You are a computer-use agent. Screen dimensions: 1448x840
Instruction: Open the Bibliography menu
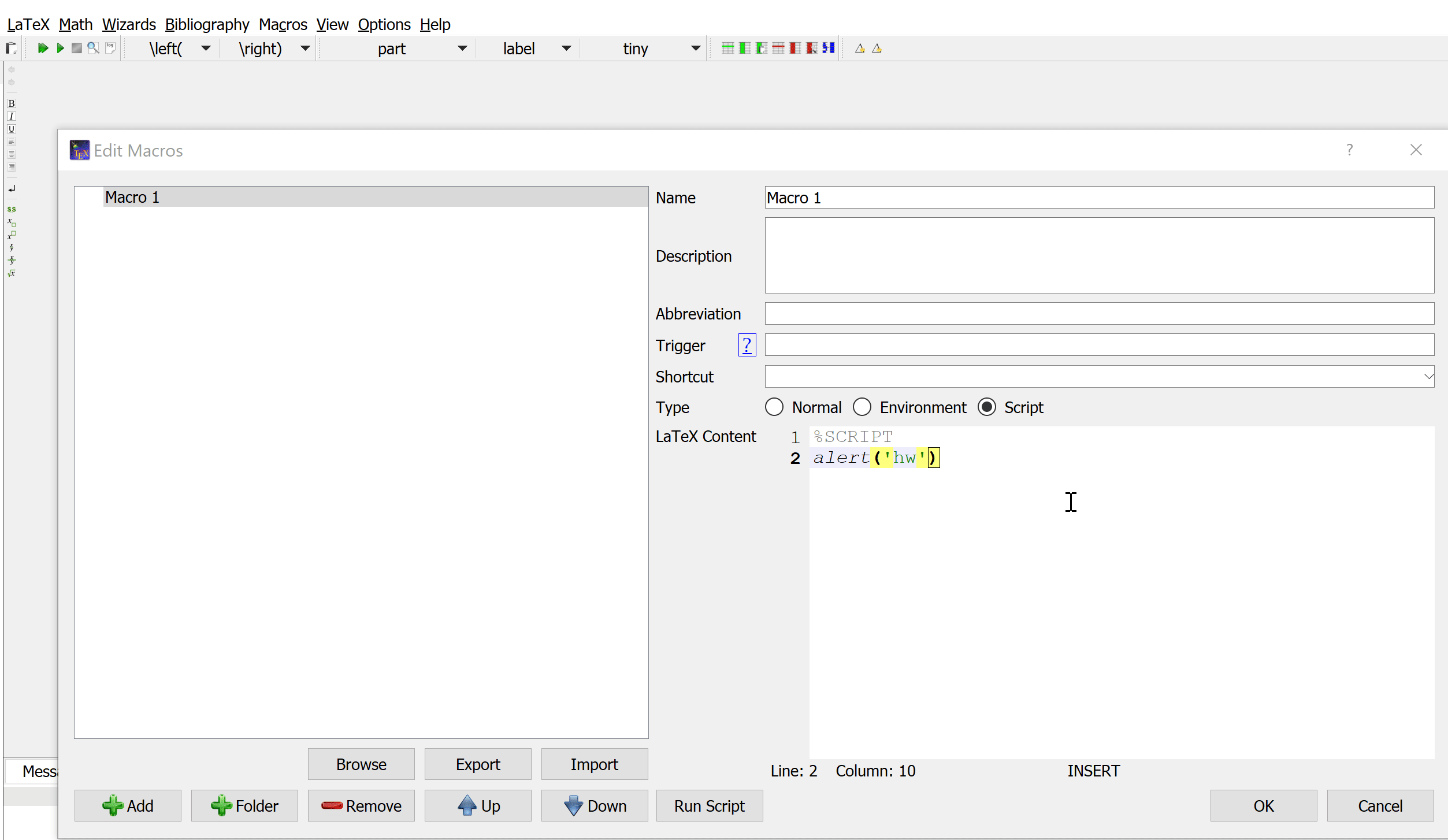tap(207, 24)
